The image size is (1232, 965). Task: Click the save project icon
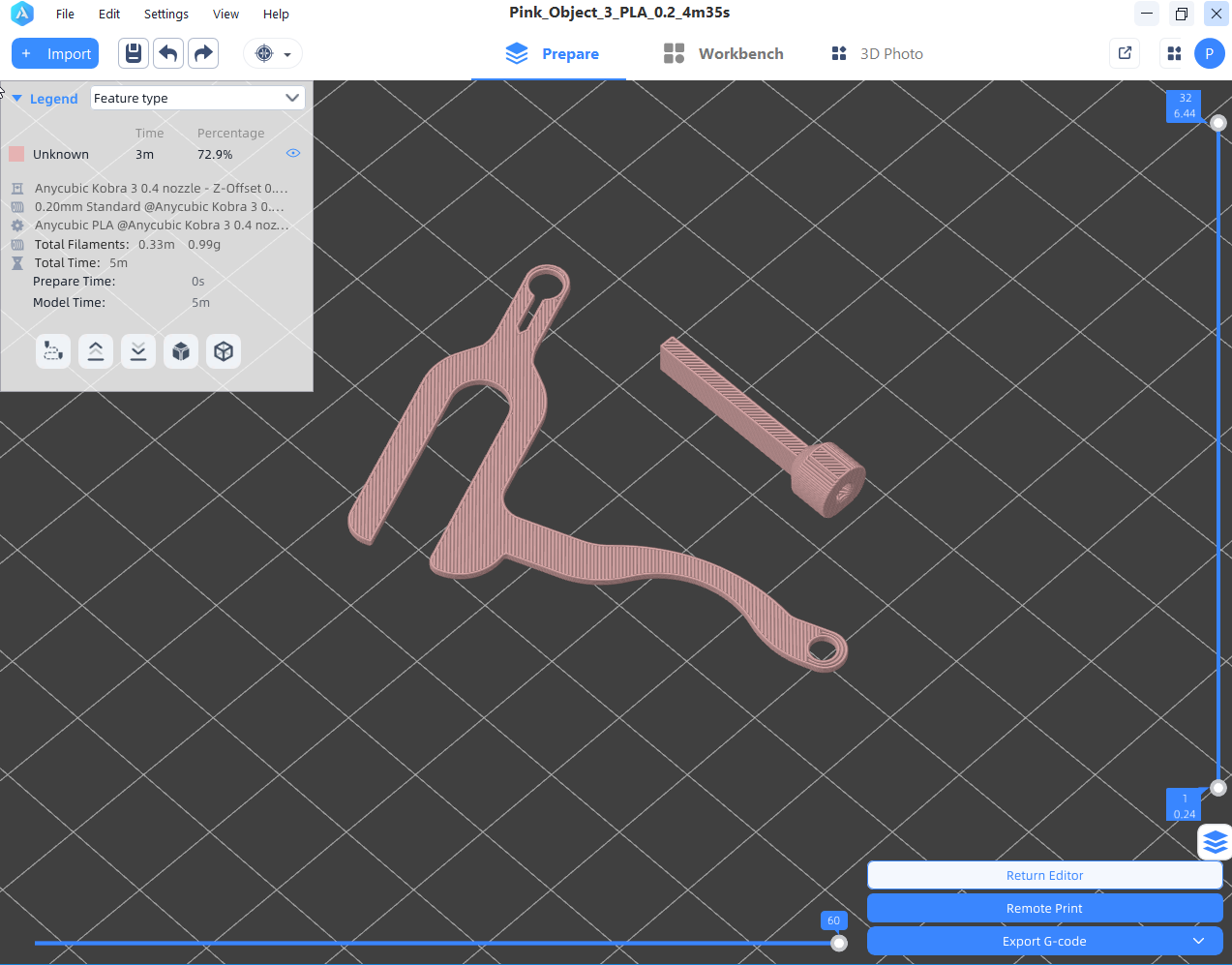[x=134, y=53]
